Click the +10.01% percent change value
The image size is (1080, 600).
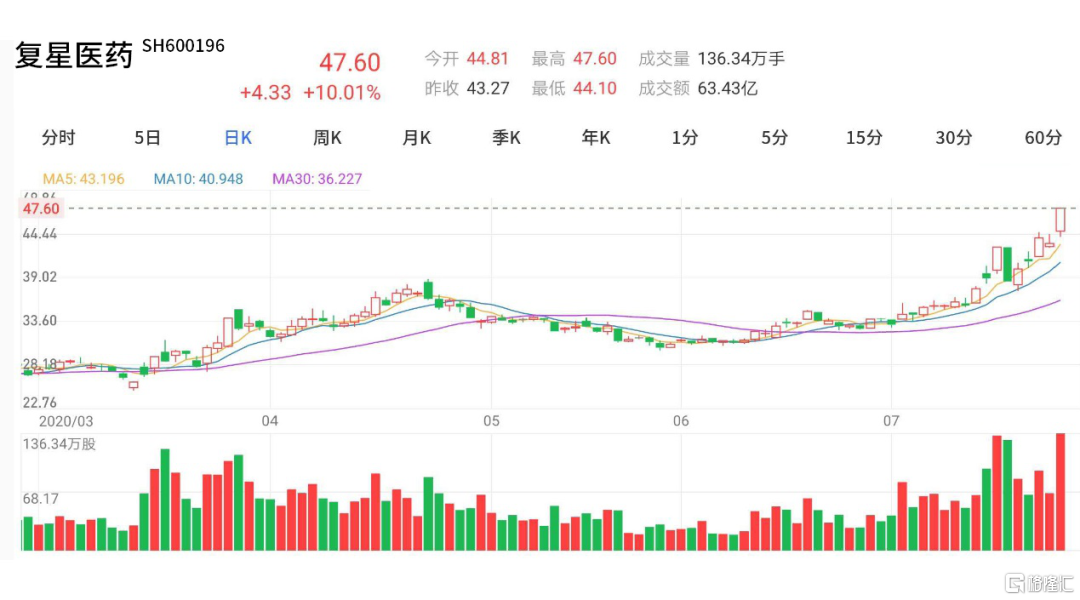click(x=342, y=92)
